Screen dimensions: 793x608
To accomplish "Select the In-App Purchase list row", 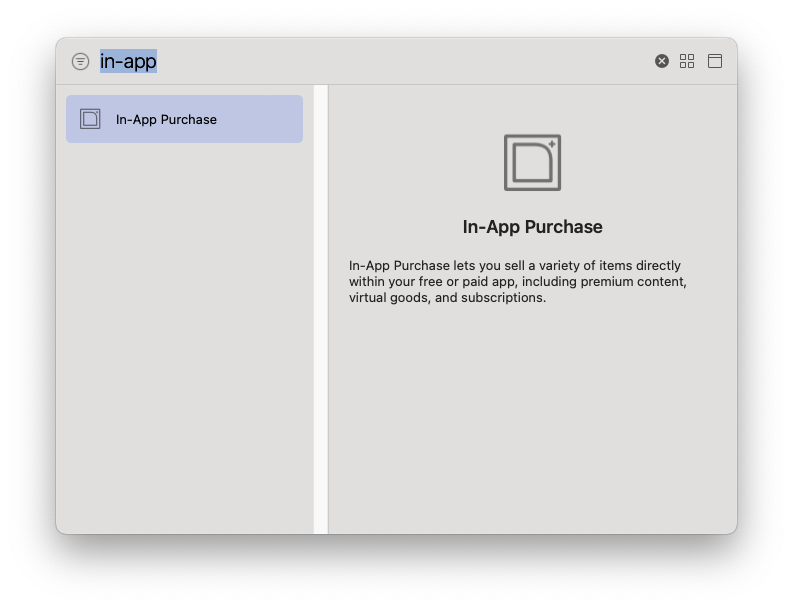I will (185, 119).
